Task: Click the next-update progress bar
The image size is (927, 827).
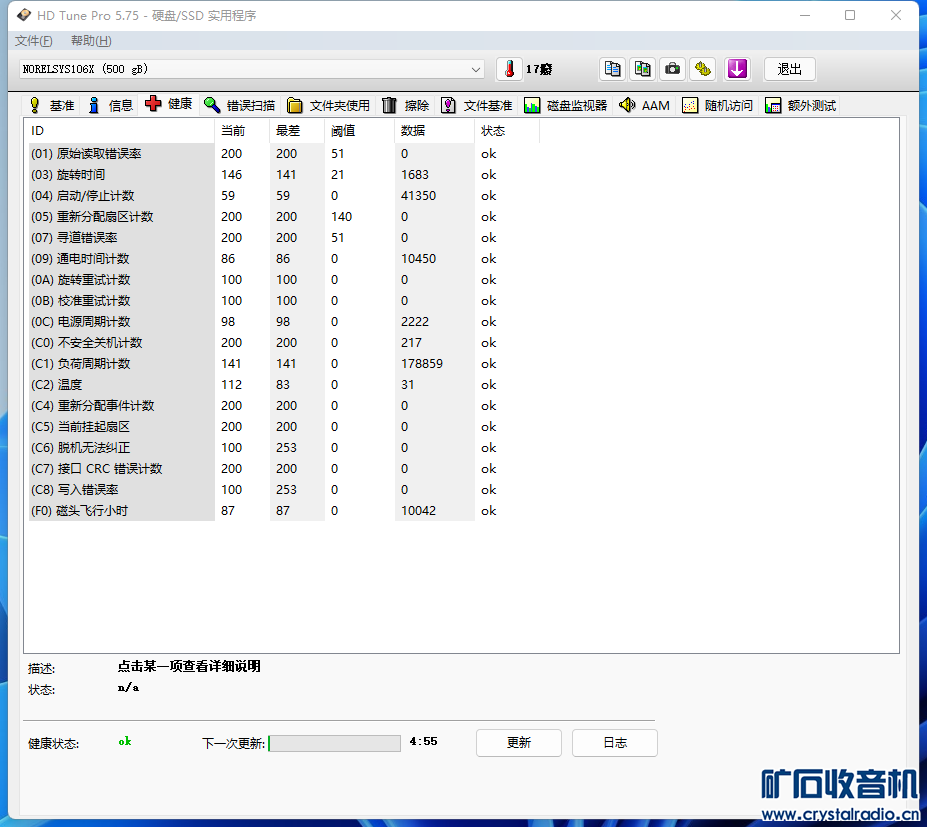Action: [x=334, y=743]
